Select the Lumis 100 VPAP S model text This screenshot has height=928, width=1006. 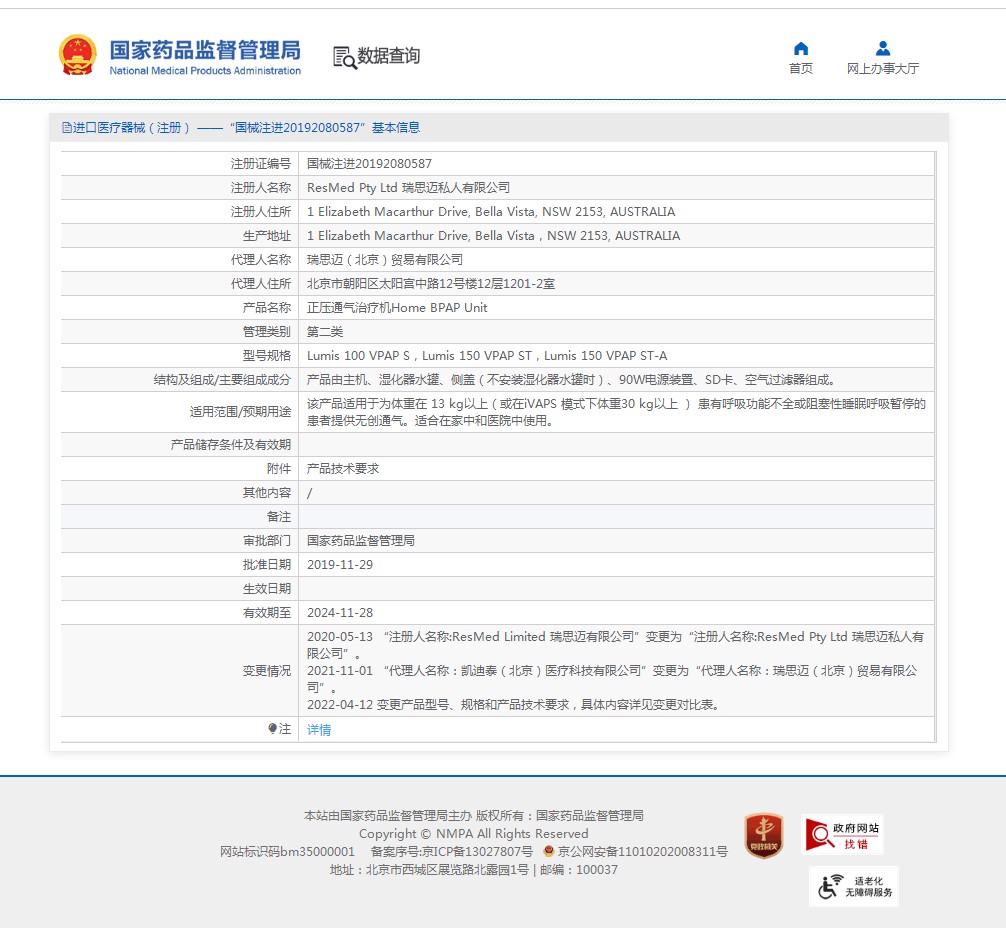coord(358,356)
